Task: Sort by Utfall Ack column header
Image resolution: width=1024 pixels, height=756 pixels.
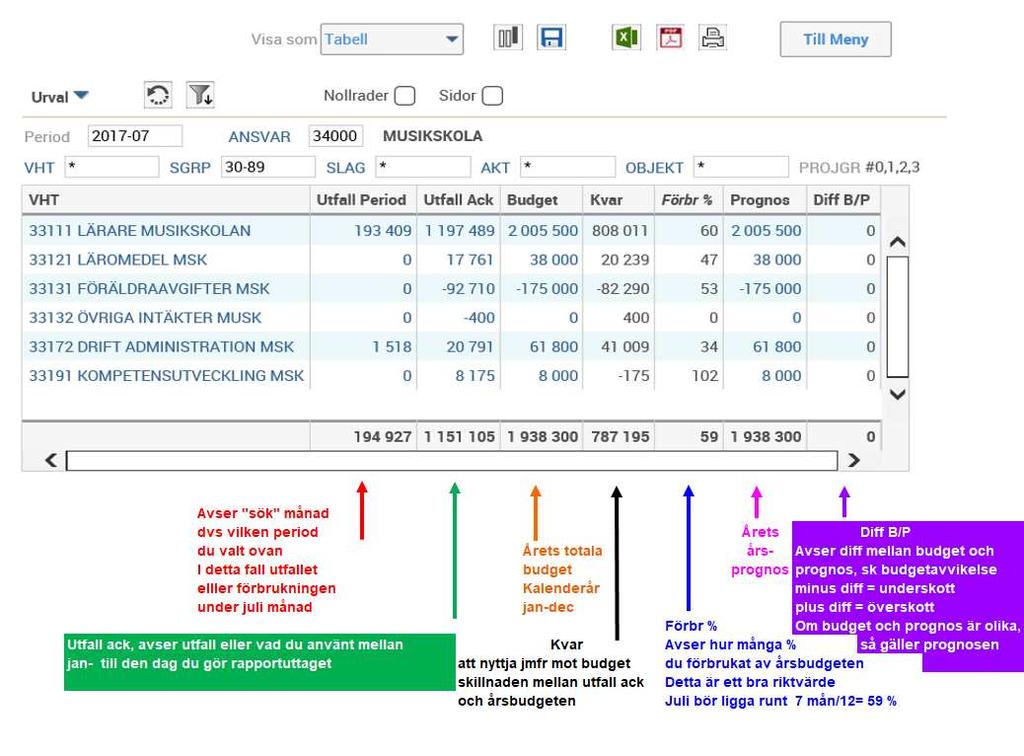Action: tap(458, 200)
